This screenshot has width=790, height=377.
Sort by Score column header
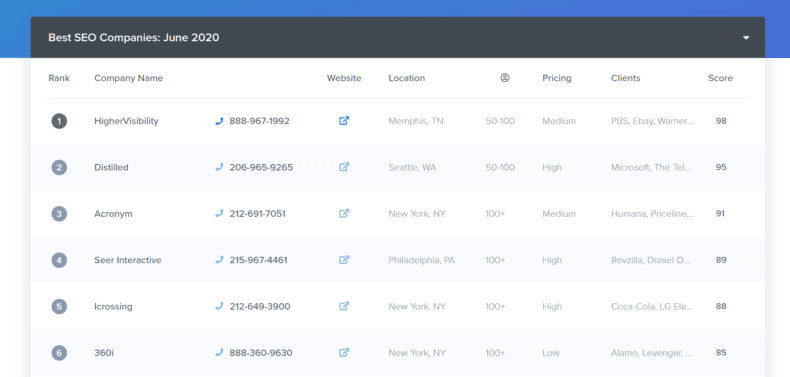click(x=720, y=78)
